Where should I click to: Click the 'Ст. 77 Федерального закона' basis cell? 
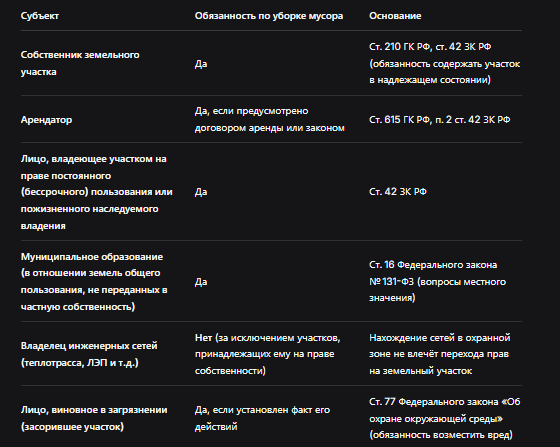click(445, 418)
